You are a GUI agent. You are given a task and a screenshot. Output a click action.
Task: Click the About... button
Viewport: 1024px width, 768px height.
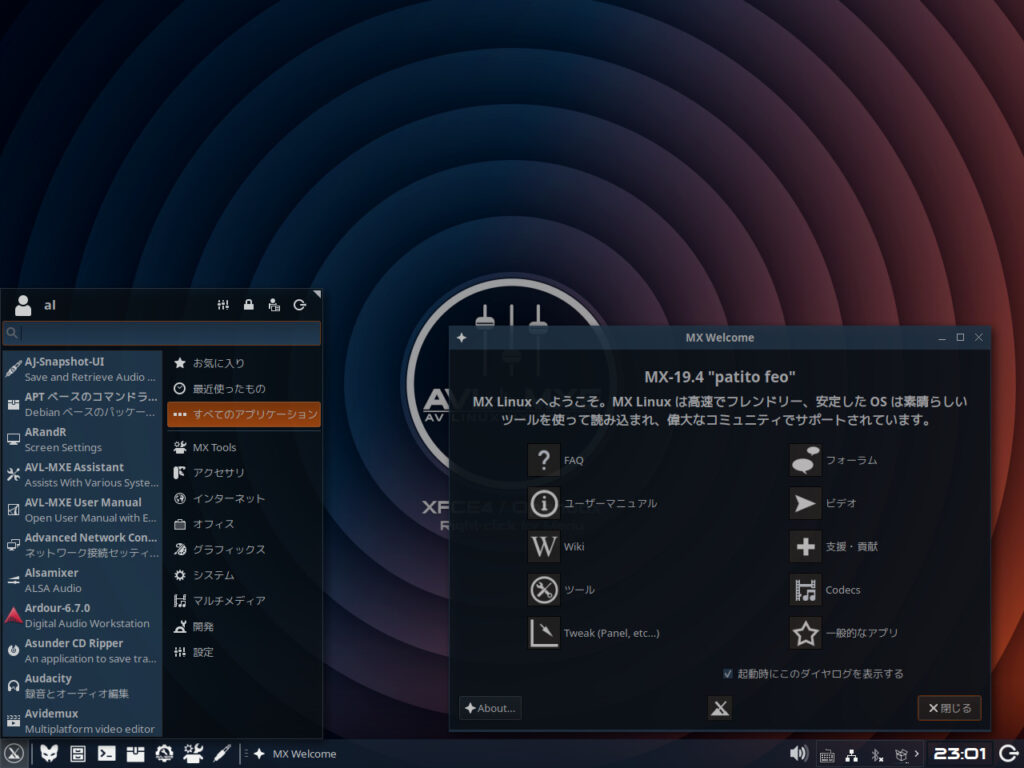pos(490,707)
